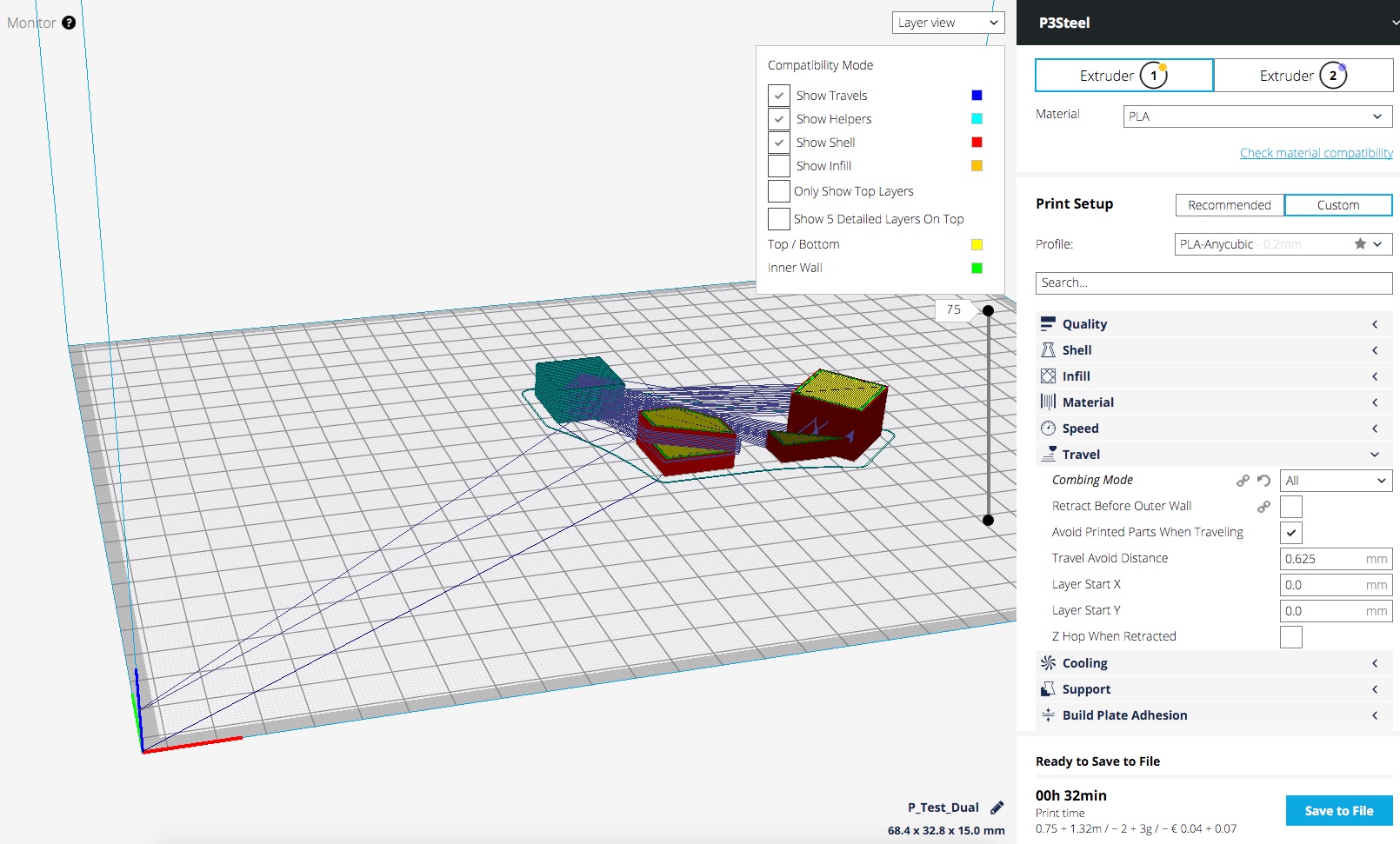This screenshot has height=844, width=1400.
Task: Click Save to File button
Action: click(x=1339, y=810)
